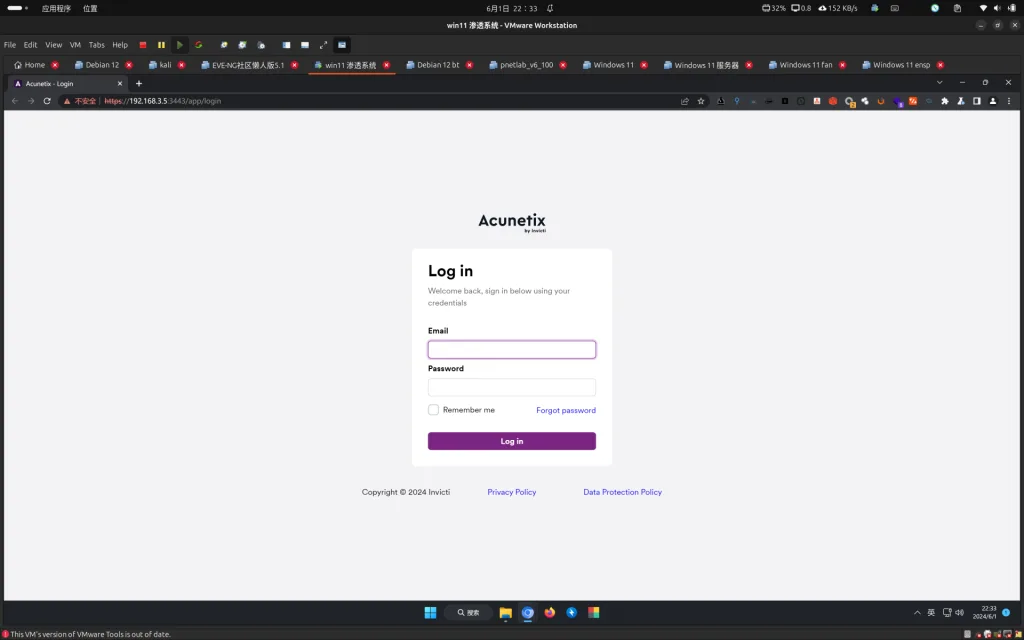
Task: Reload the Acunetix login page
Action: click(x=47, y=101)
